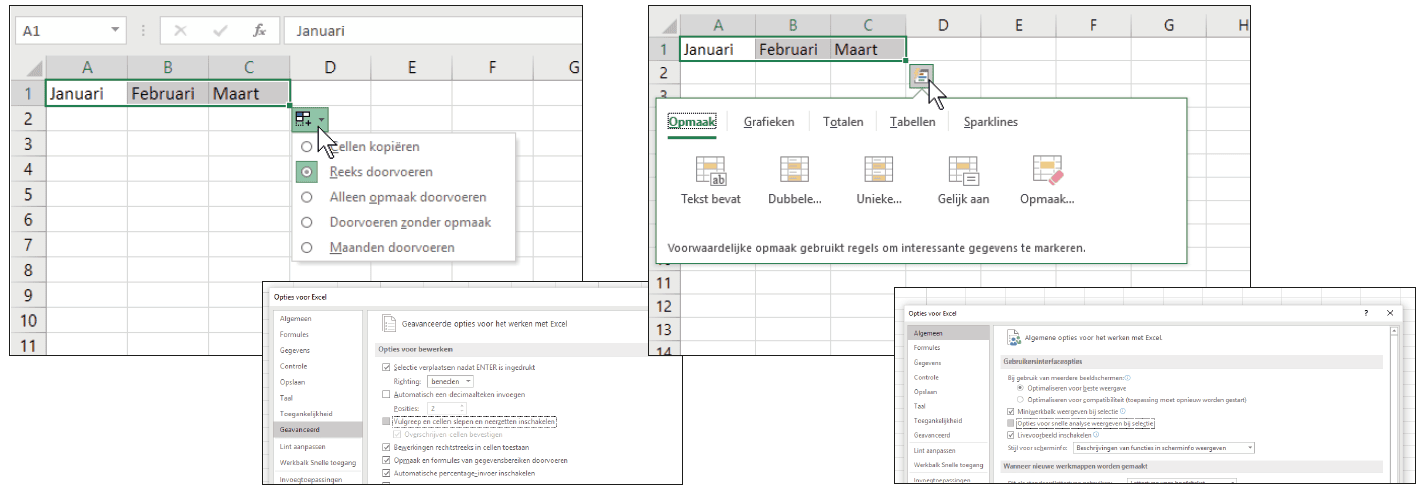The height and width of the screenshot is (498, 1424).
Task: Open the 'Richting' dropdown set to beneden
Action: pos(450,381)
